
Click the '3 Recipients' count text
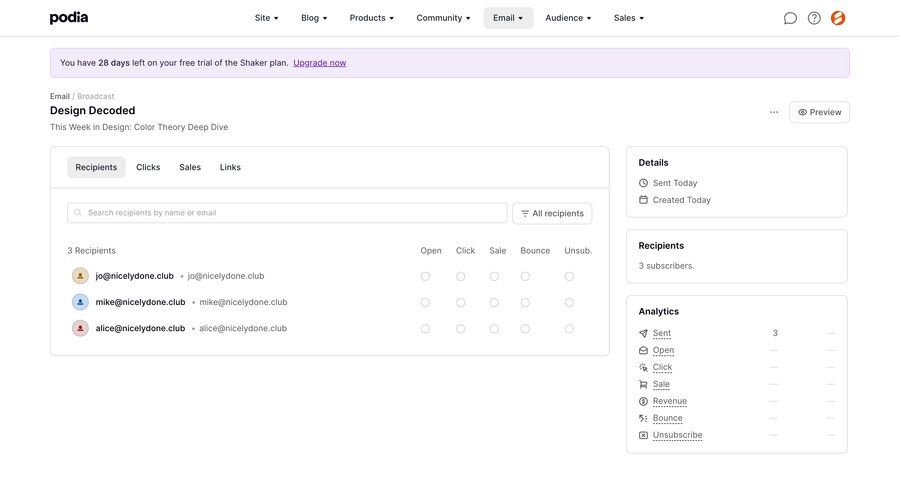(91, 250)
